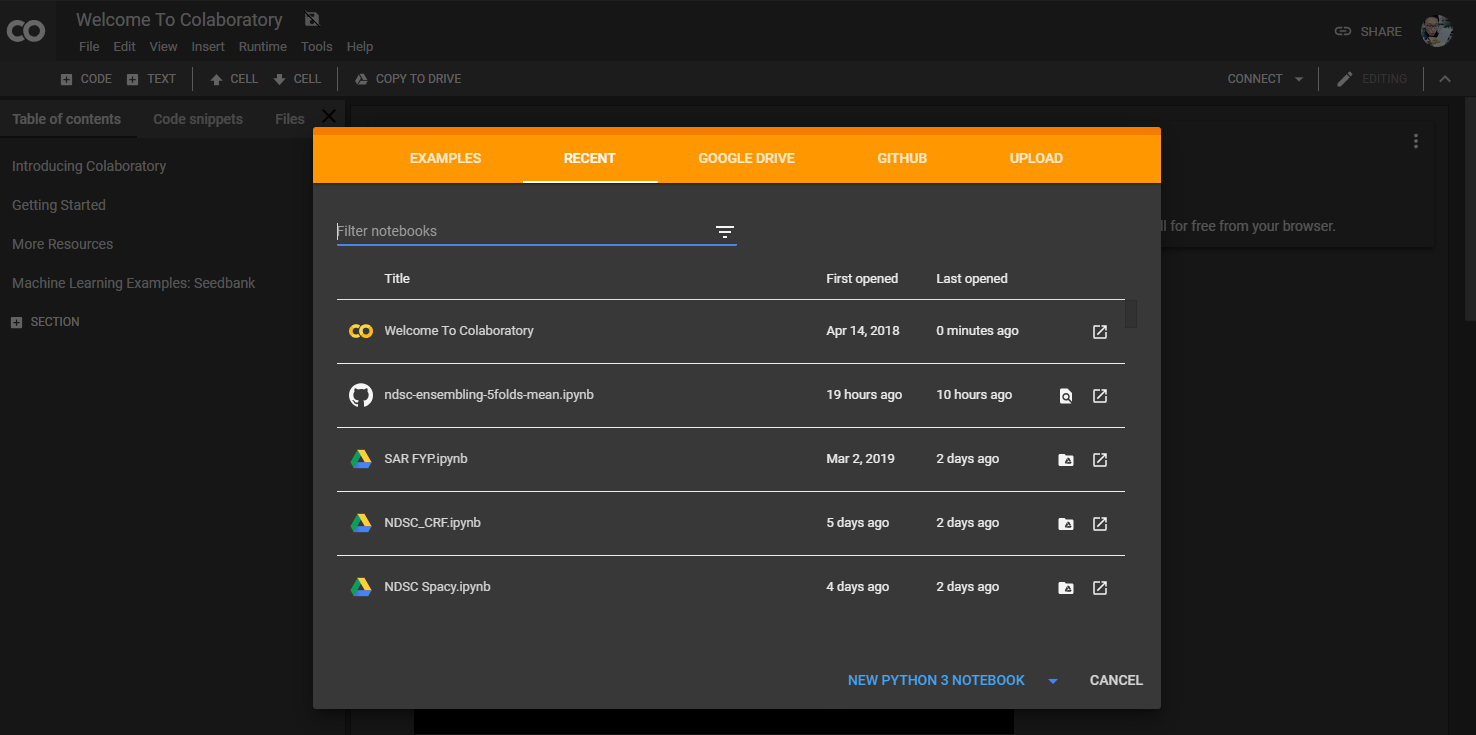Open the Edit menu

tap(124, 47)
